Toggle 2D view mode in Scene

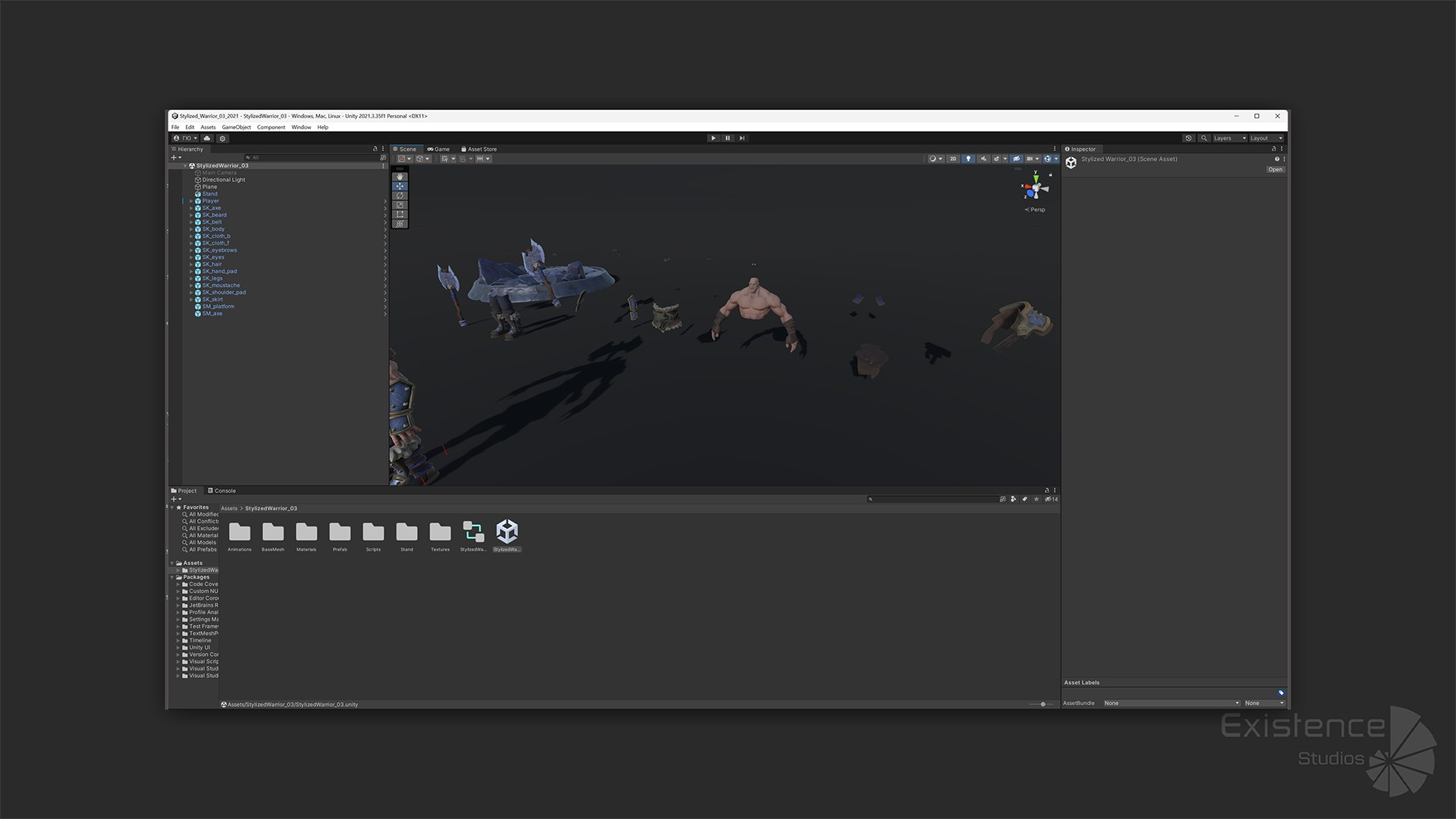(x=953, y=159)
